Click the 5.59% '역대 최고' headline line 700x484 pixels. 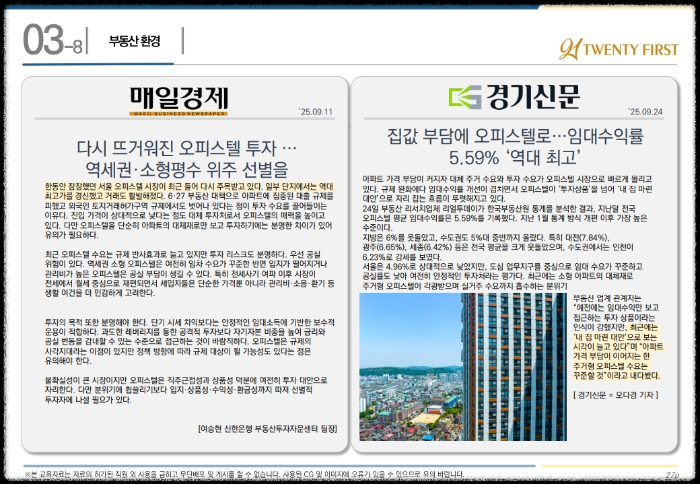coord(515,158)
